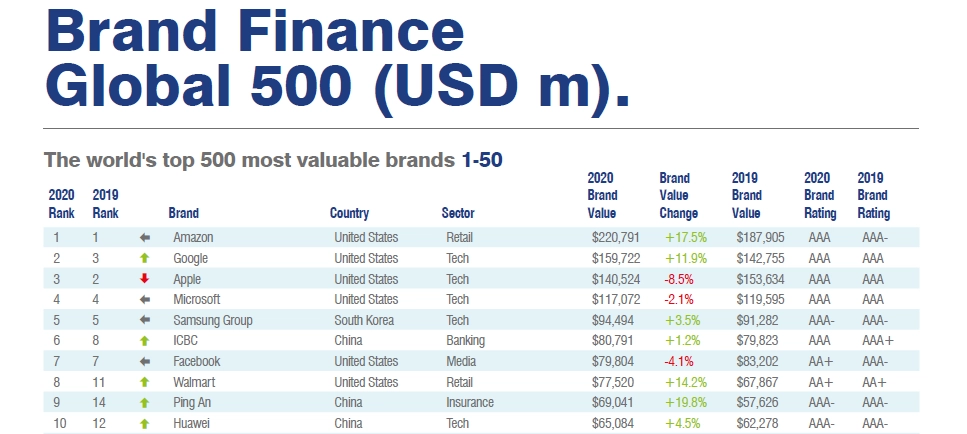This screenshot has width=967, height=434.
Task: Click the Brand Finance Global 500 title
Action: tap(338, 59)
